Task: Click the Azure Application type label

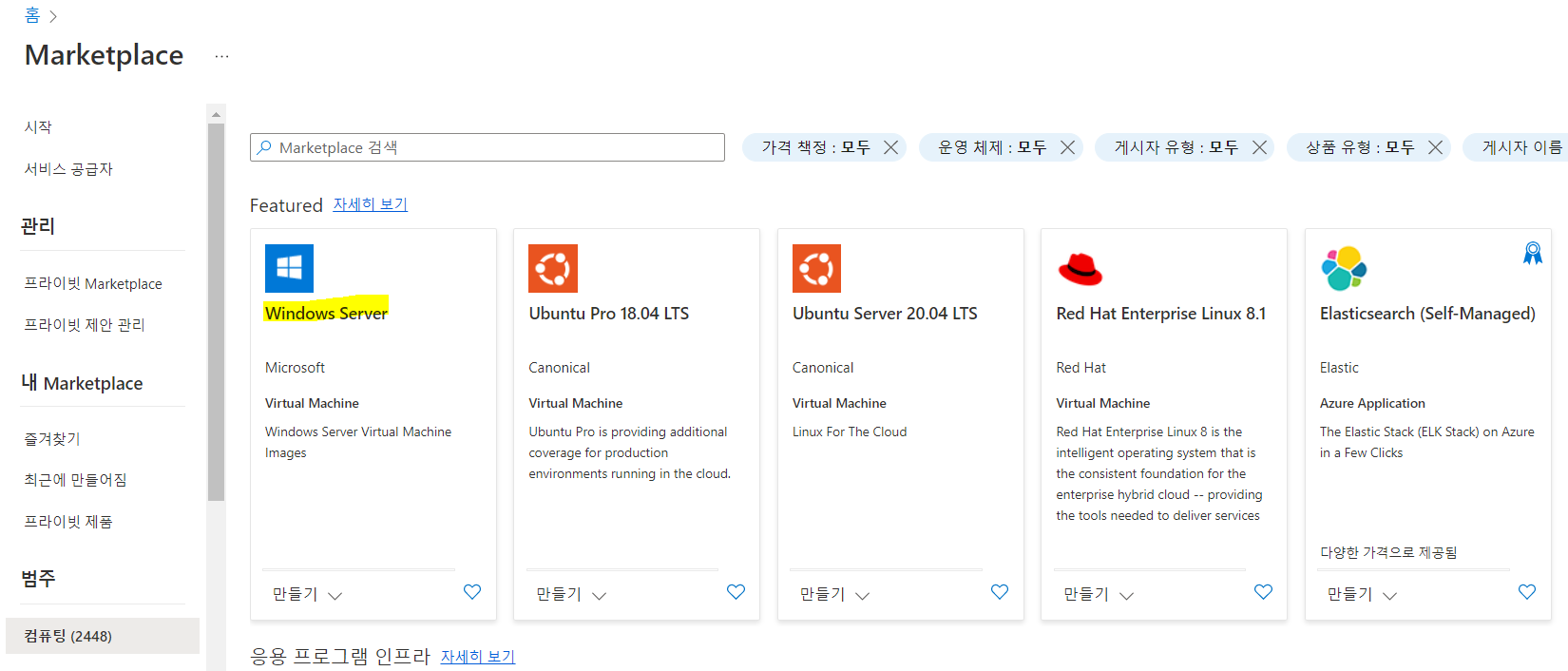Action: [x=1372, y=403]
